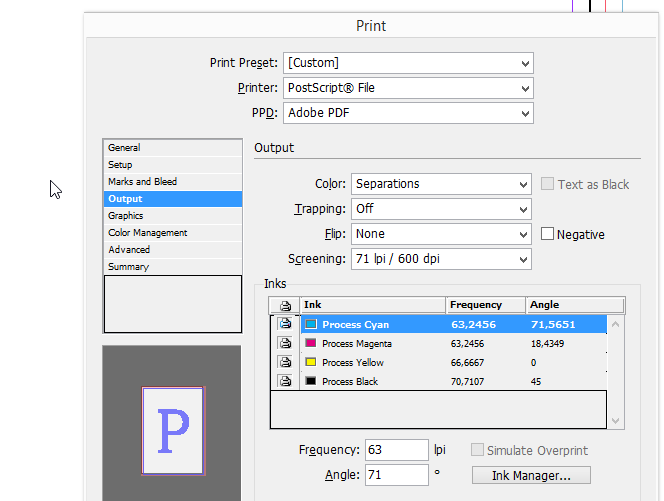Select the Process Magenta ink row
Viewport: 664px width, 501px height.
tap(454, 343)
